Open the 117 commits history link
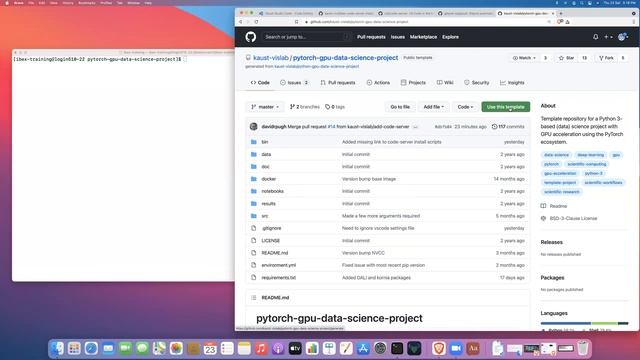The image size is (640, 360). pyautogui.click(x=508, y=127)
